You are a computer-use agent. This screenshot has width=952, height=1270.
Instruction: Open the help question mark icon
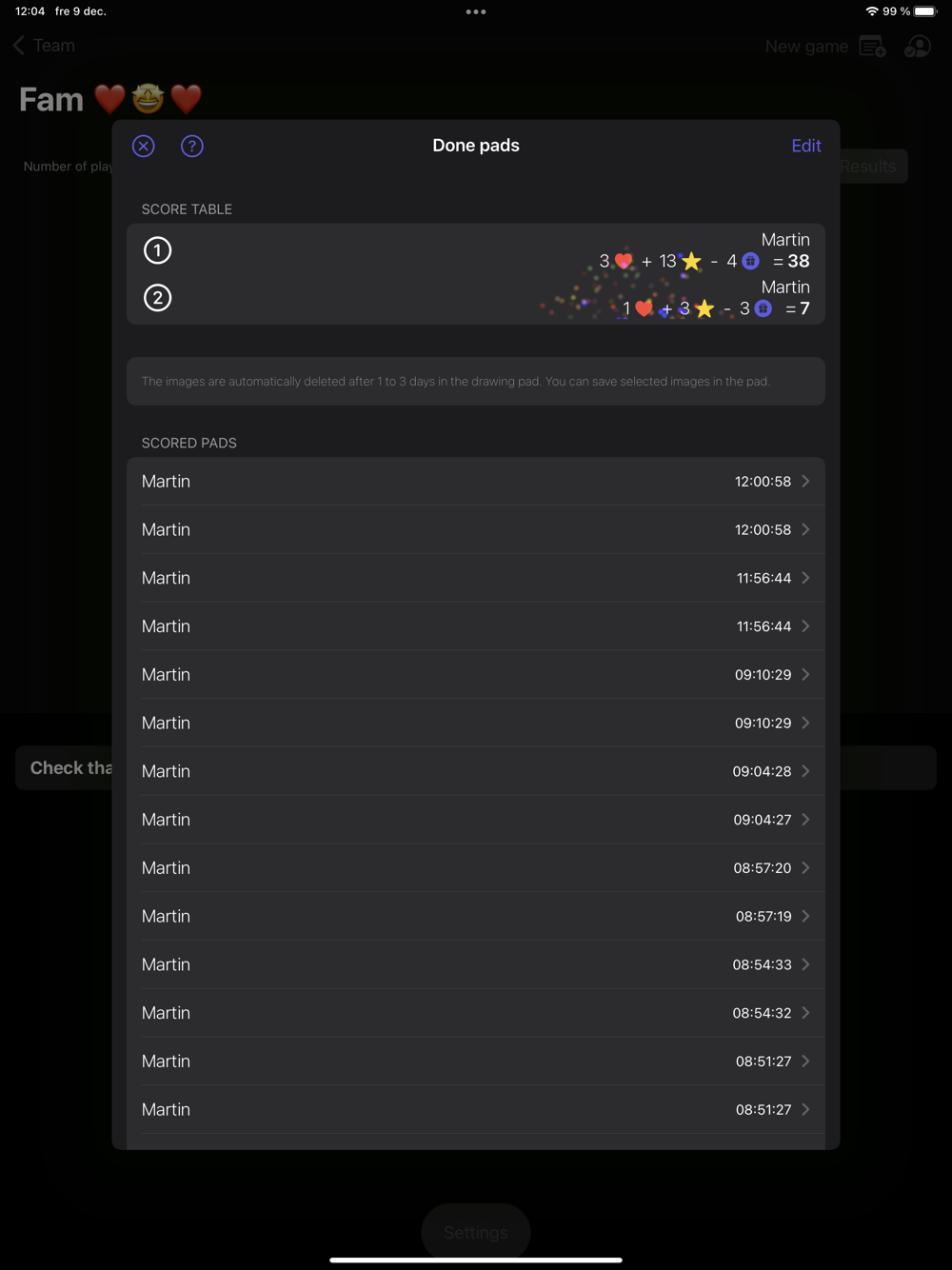tap(192, 146)
